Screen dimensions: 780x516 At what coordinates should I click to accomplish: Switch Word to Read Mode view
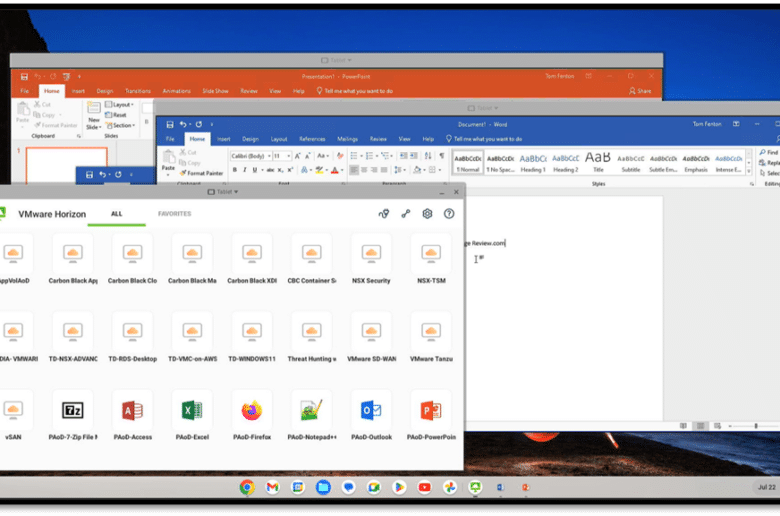[x=683, y=426]
